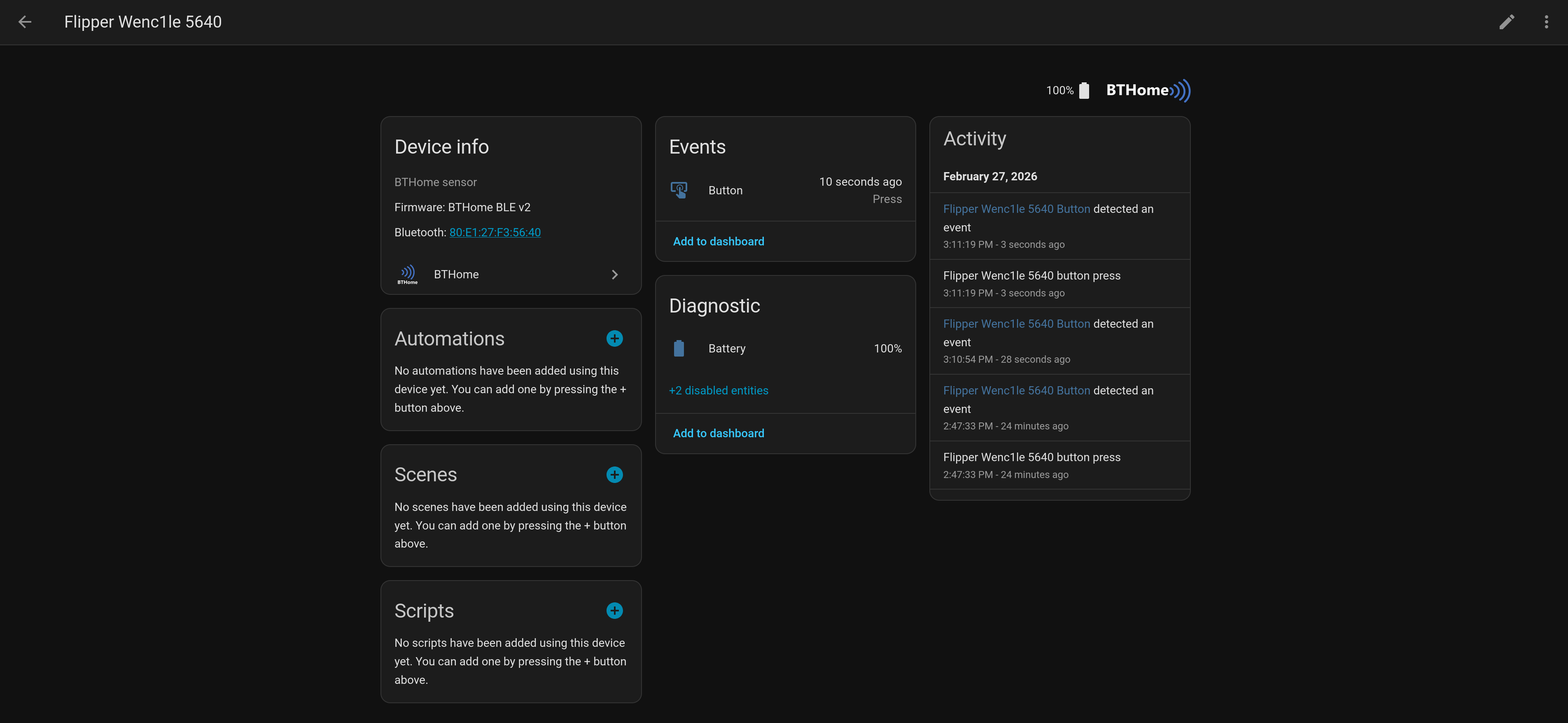Image resolution: width=1568 pixels, height=723 pixels.
Task: Go back using the arrow icon
Action: point(25,22)
